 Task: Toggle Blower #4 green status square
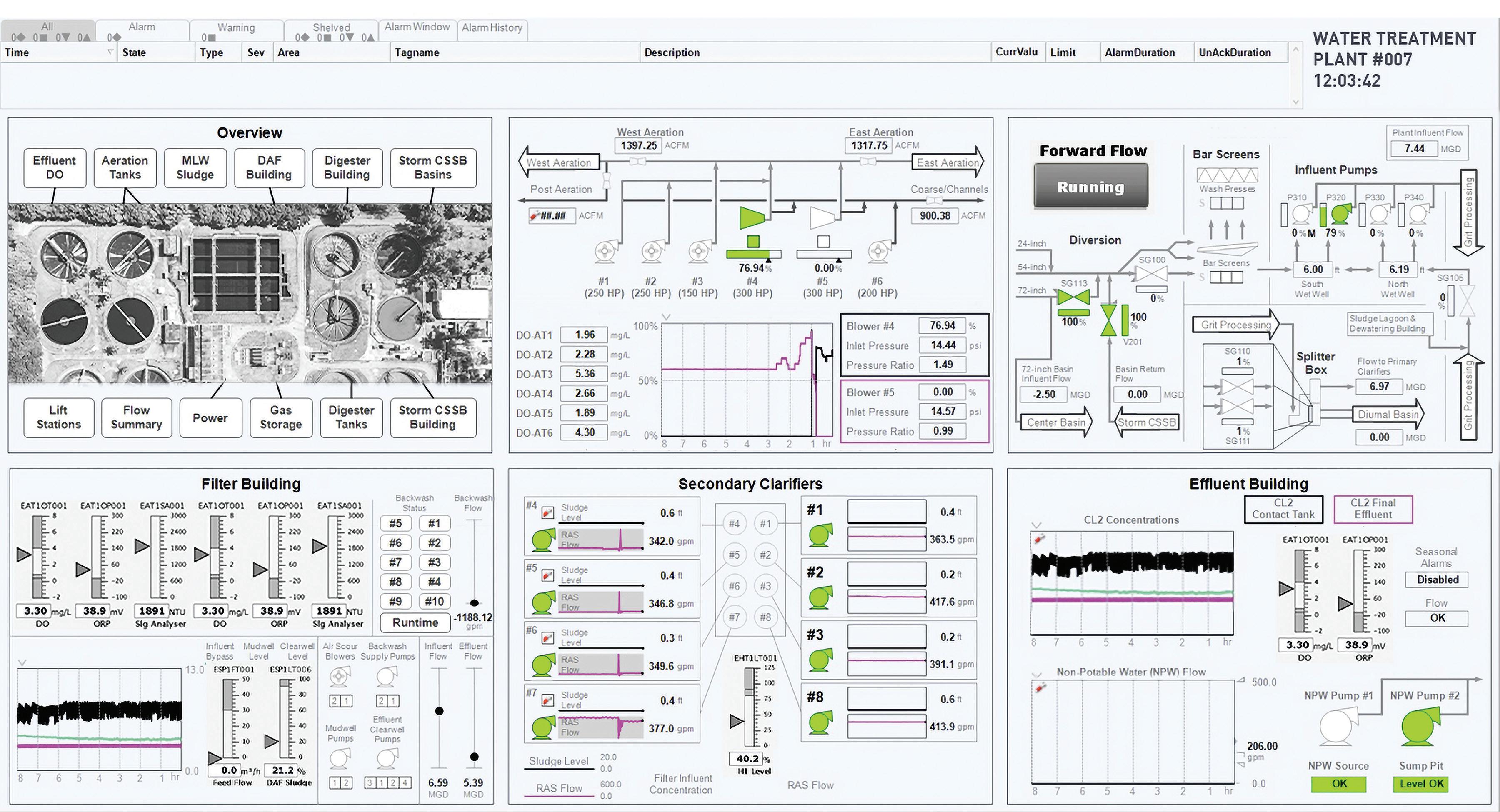tap(753, 241)
